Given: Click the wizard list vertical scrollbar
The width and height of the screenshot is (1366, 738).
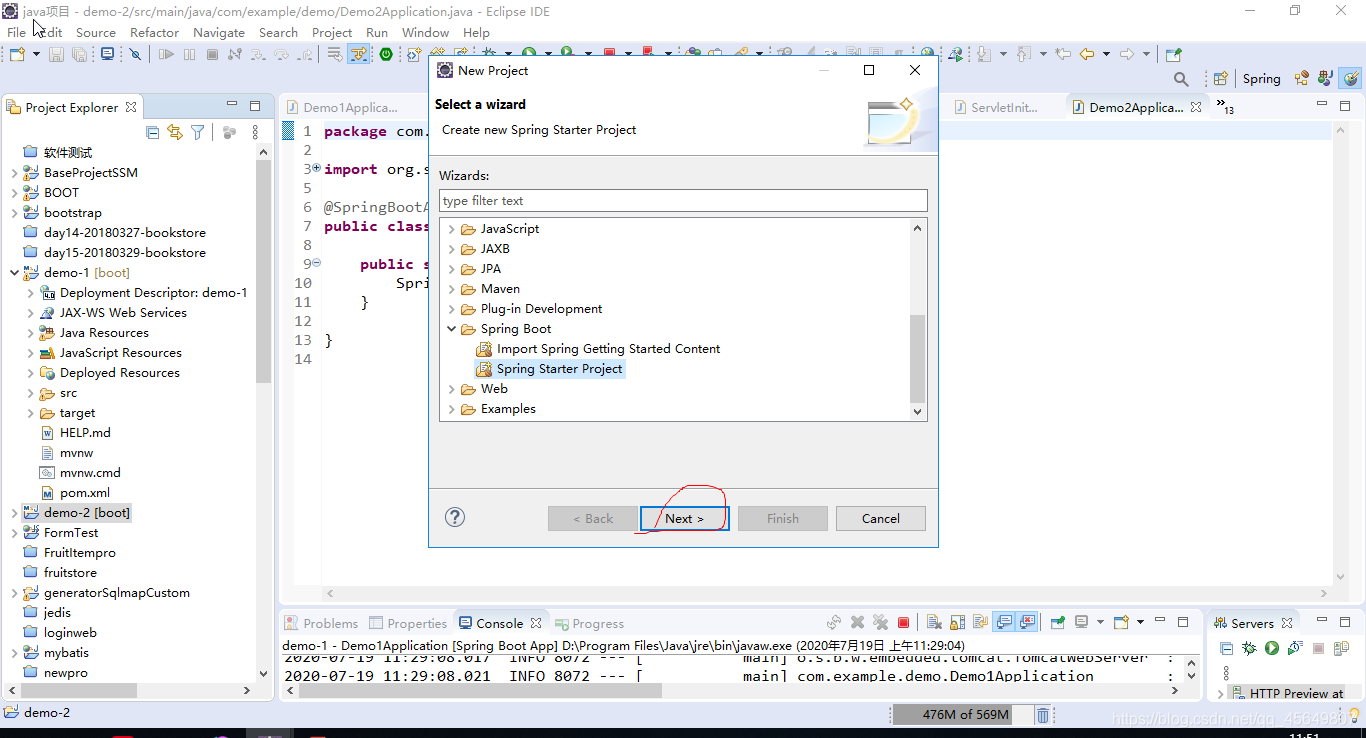Looking at the screenshot, I should click(x=917, y=358).
